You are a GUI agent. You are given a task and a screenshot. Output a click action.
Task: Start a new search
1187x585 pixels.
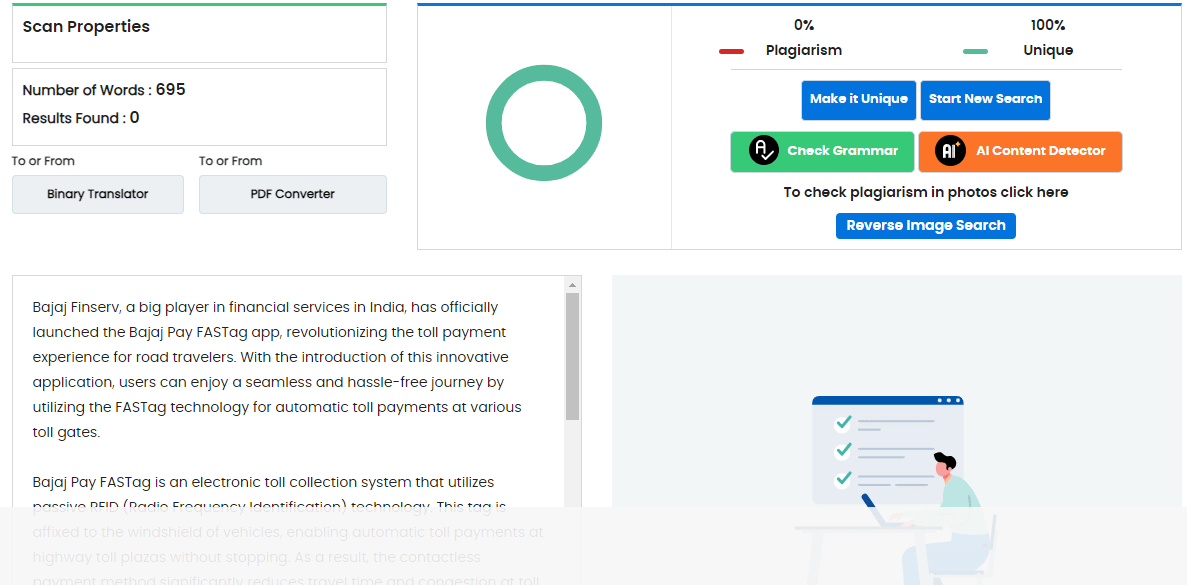[985, 99]
